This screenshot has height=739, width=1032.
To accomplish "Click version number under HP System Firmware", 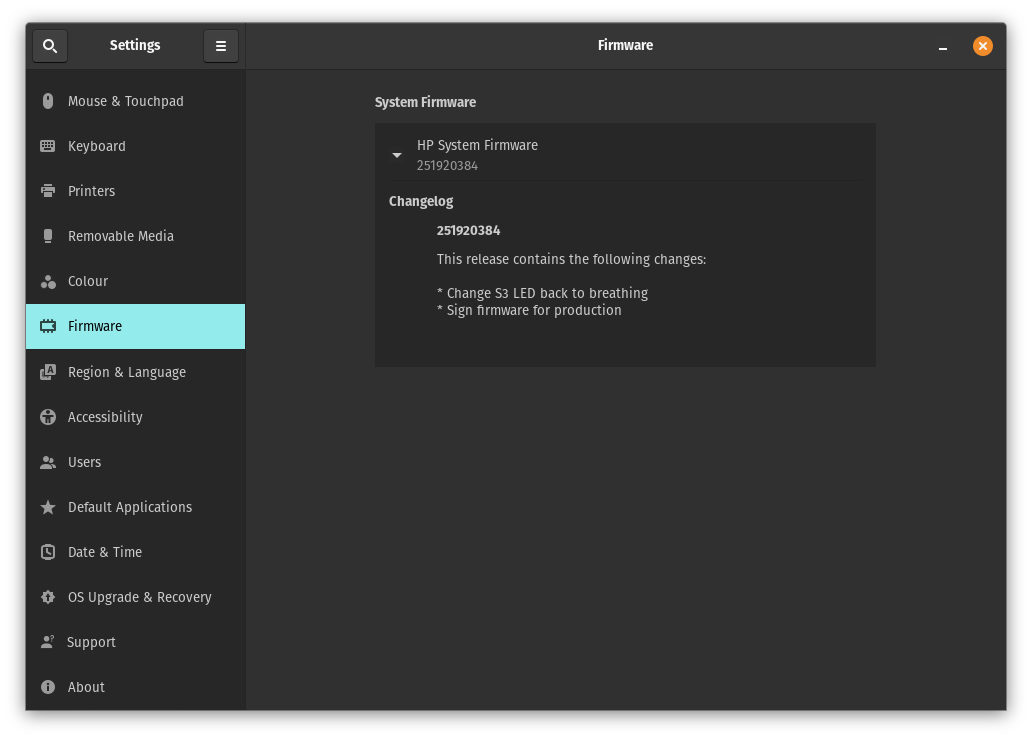I will pyautogui.click(x=447, y=166).
